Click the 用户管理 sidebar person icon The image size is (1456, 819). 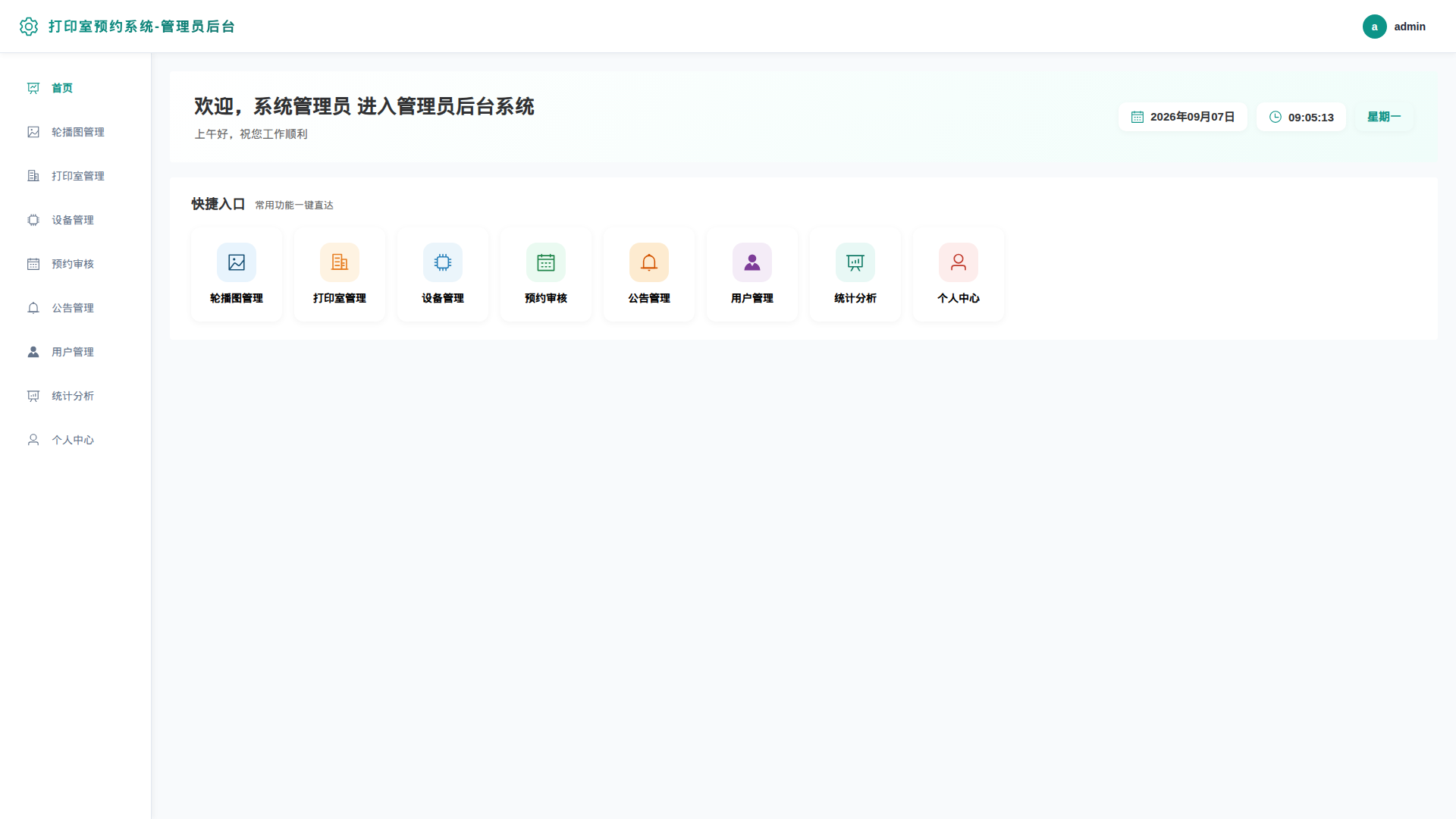[x=33, y=352]
